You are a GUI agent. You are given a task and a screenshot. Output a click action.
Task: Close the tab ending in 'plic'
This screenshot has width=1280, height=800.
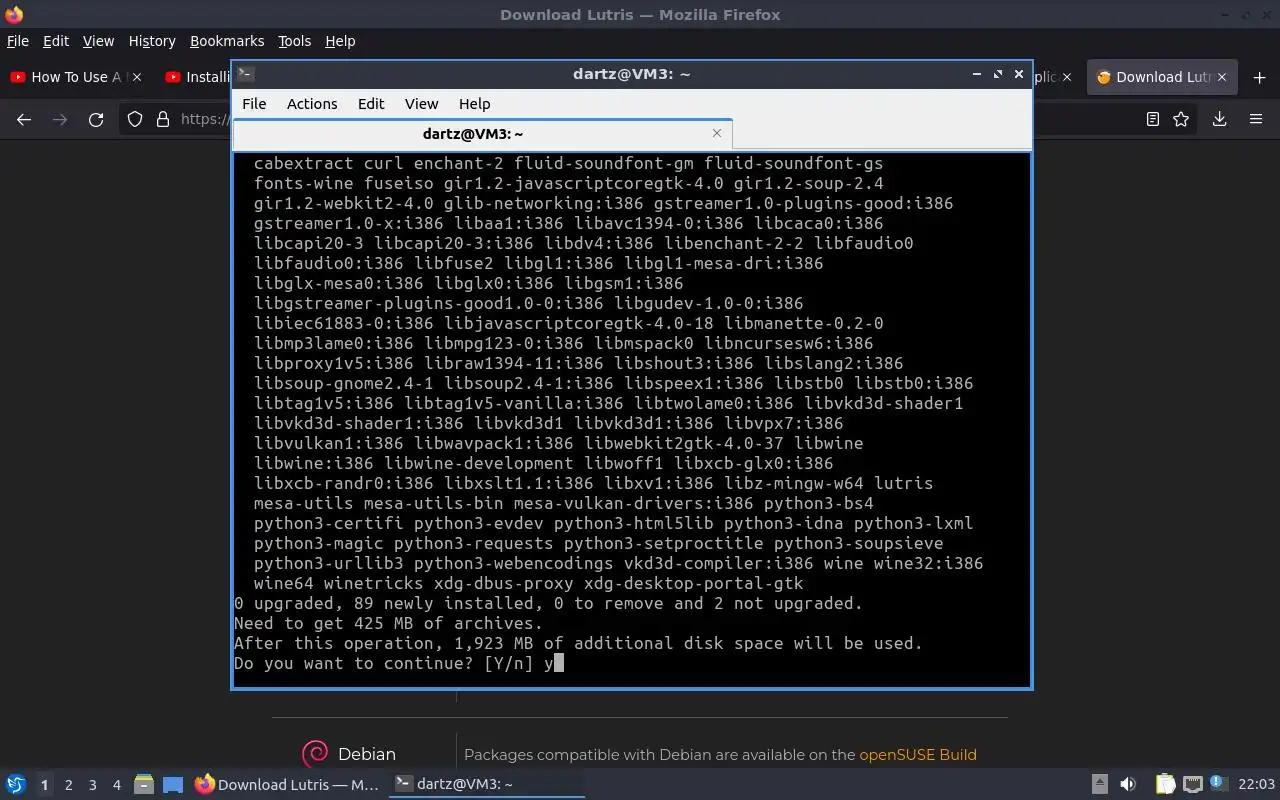[x=1066, y=77]
